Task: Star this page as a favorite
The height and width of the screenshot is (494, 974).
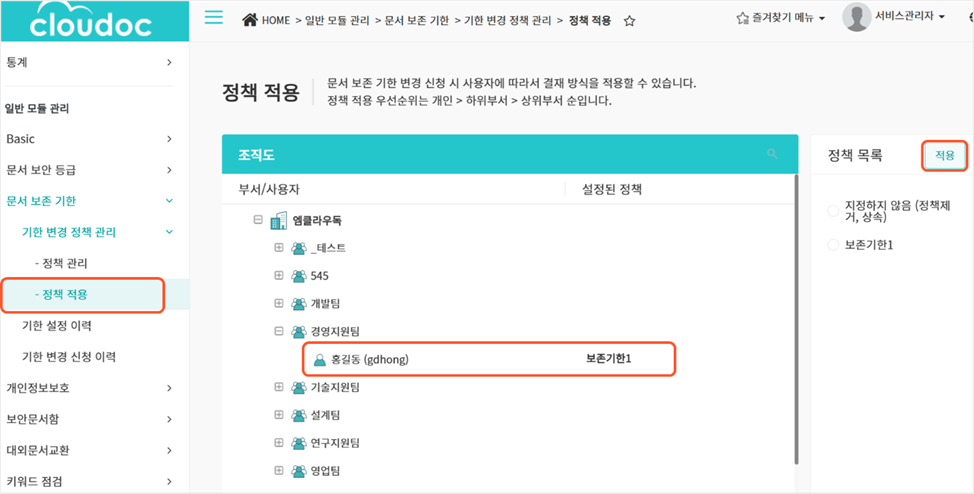Action: tap(629, 20)
